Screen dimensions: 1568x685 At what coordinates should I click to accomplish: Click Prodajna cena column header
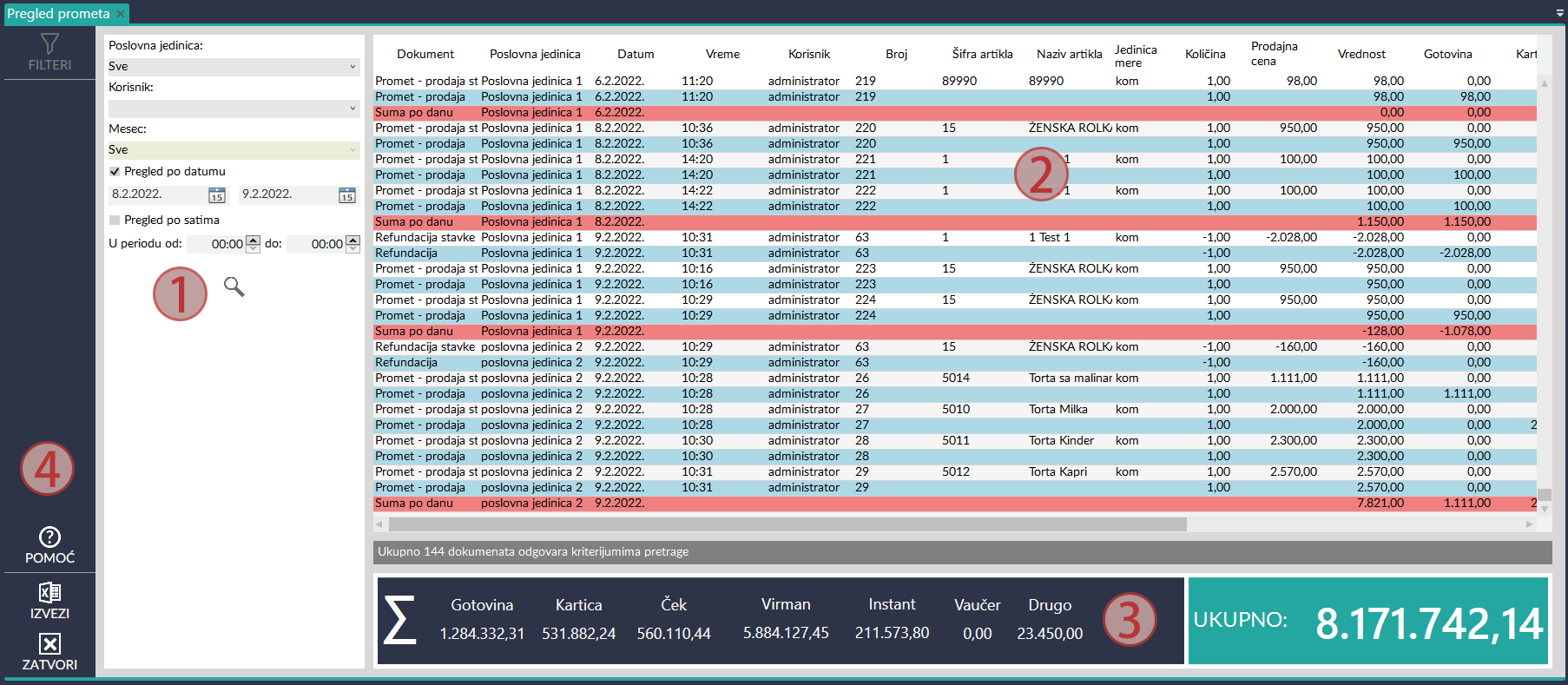pos(1274,54)
